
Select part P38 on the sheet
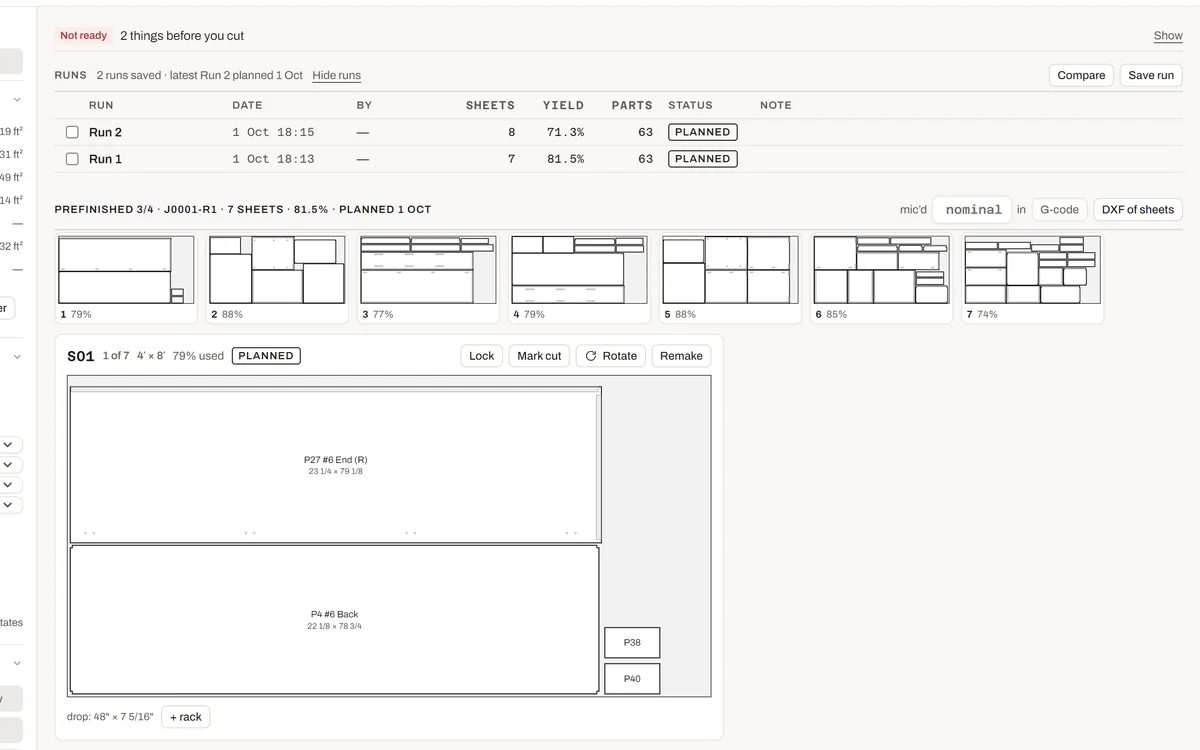632,643
